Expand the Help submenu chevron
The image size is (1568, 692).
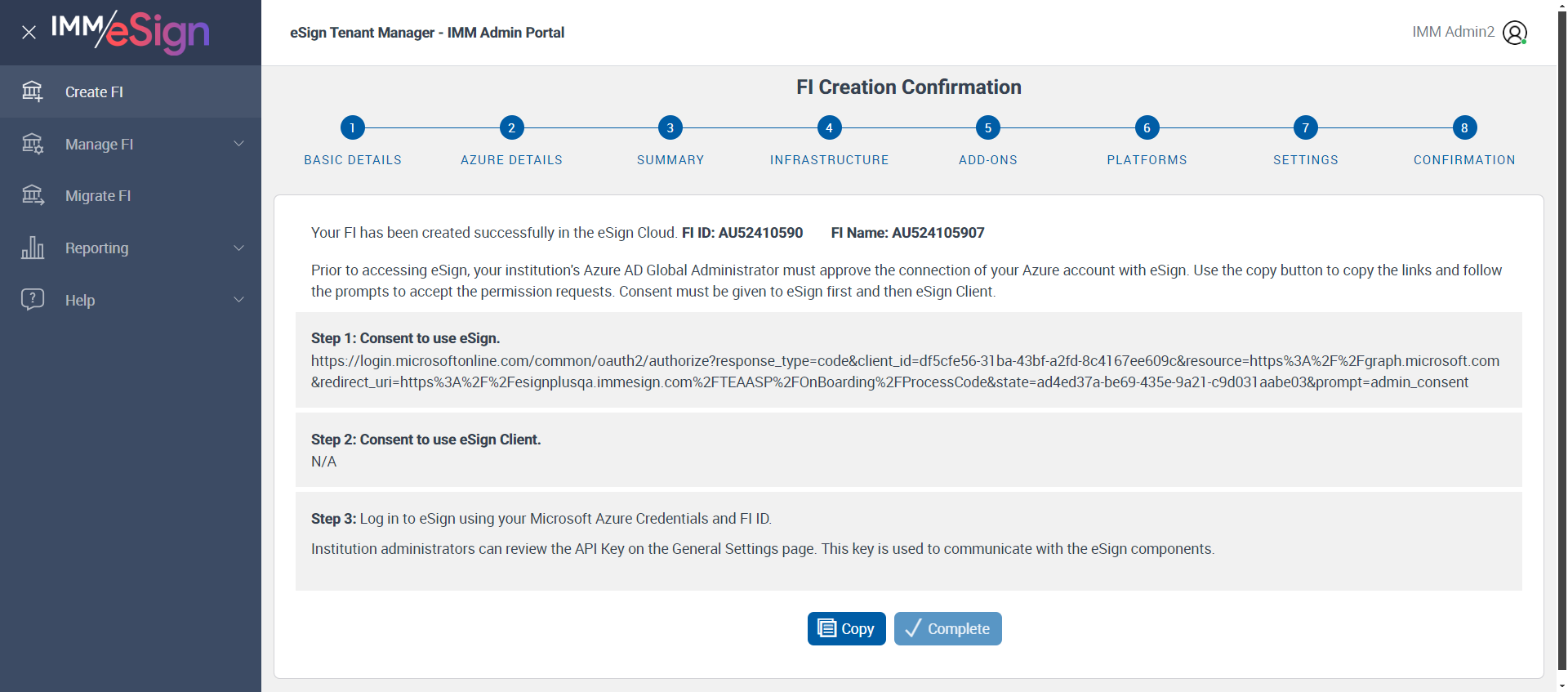[238, 299]
